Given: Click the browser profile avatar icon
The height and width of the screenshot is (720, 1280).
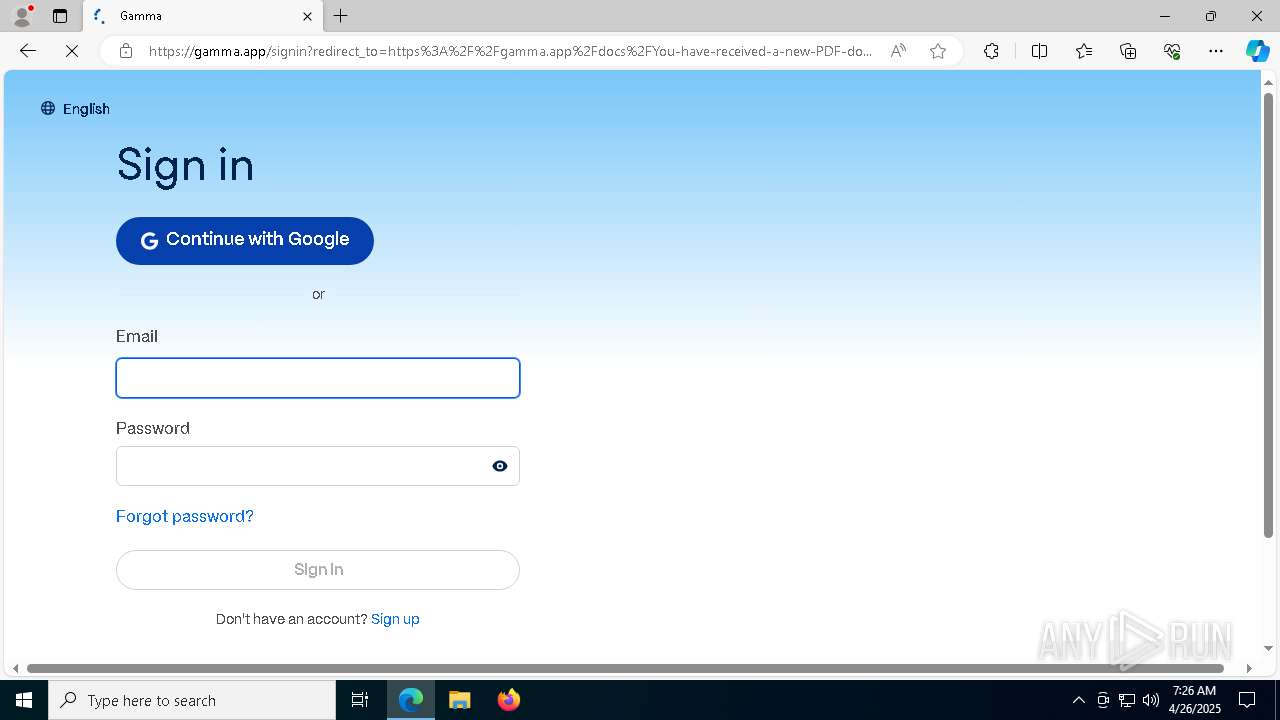Looking at the screenshot, I should pos(21,16).
